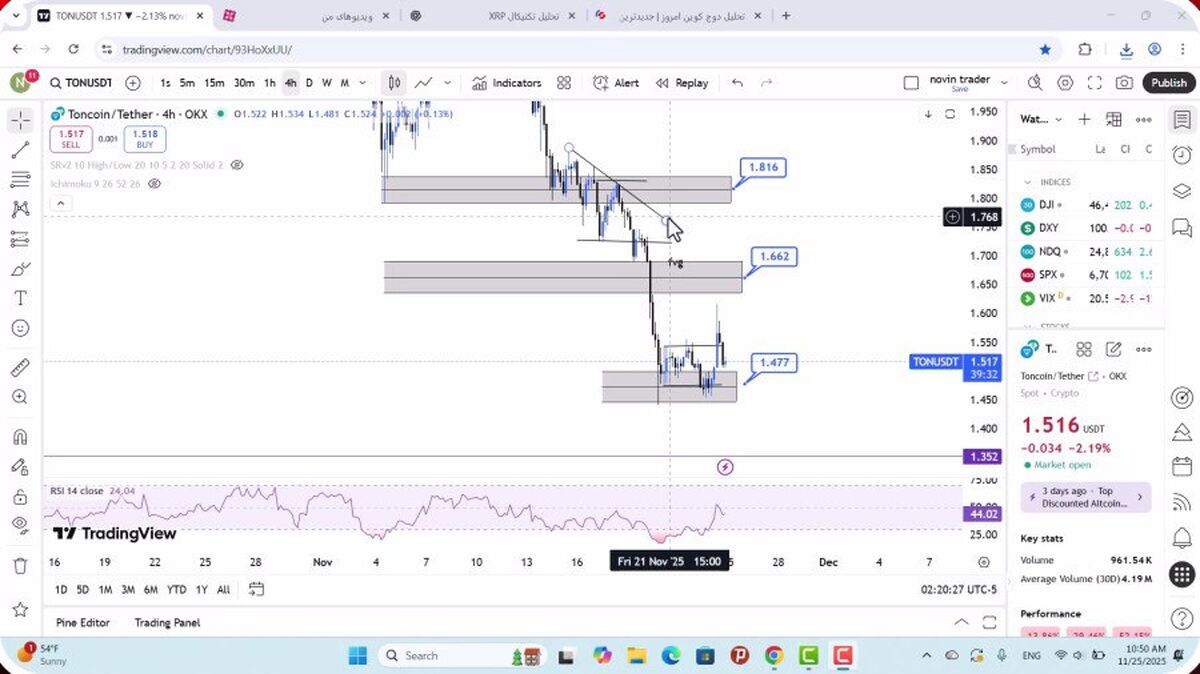
Task: Expand the chart type dropdown arrow
Action: point(447,83)
